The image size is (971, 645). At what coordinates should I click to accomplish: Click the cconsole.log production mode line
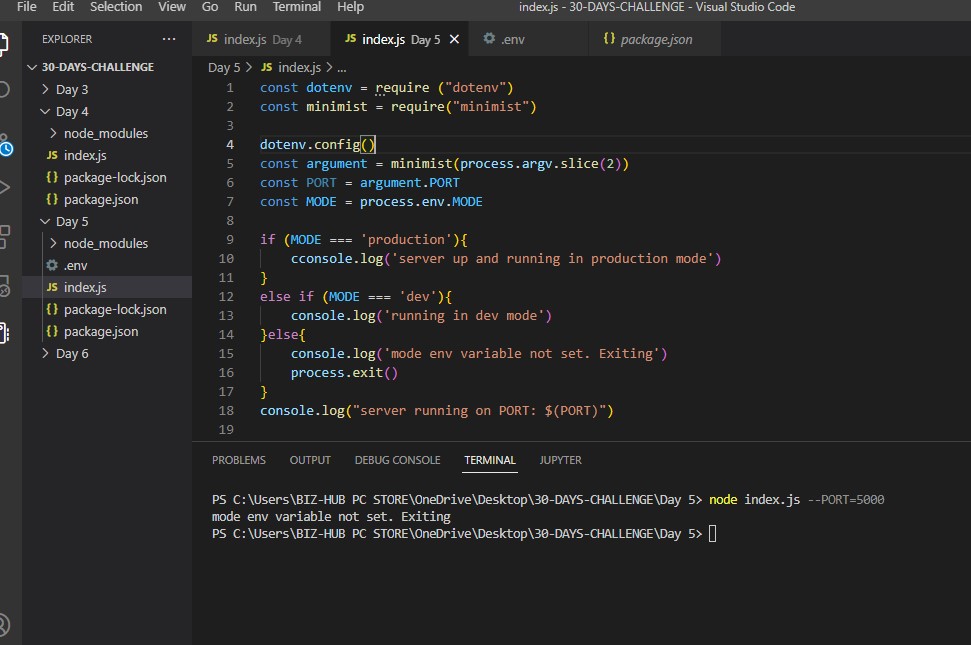click(x=506, y=259)
